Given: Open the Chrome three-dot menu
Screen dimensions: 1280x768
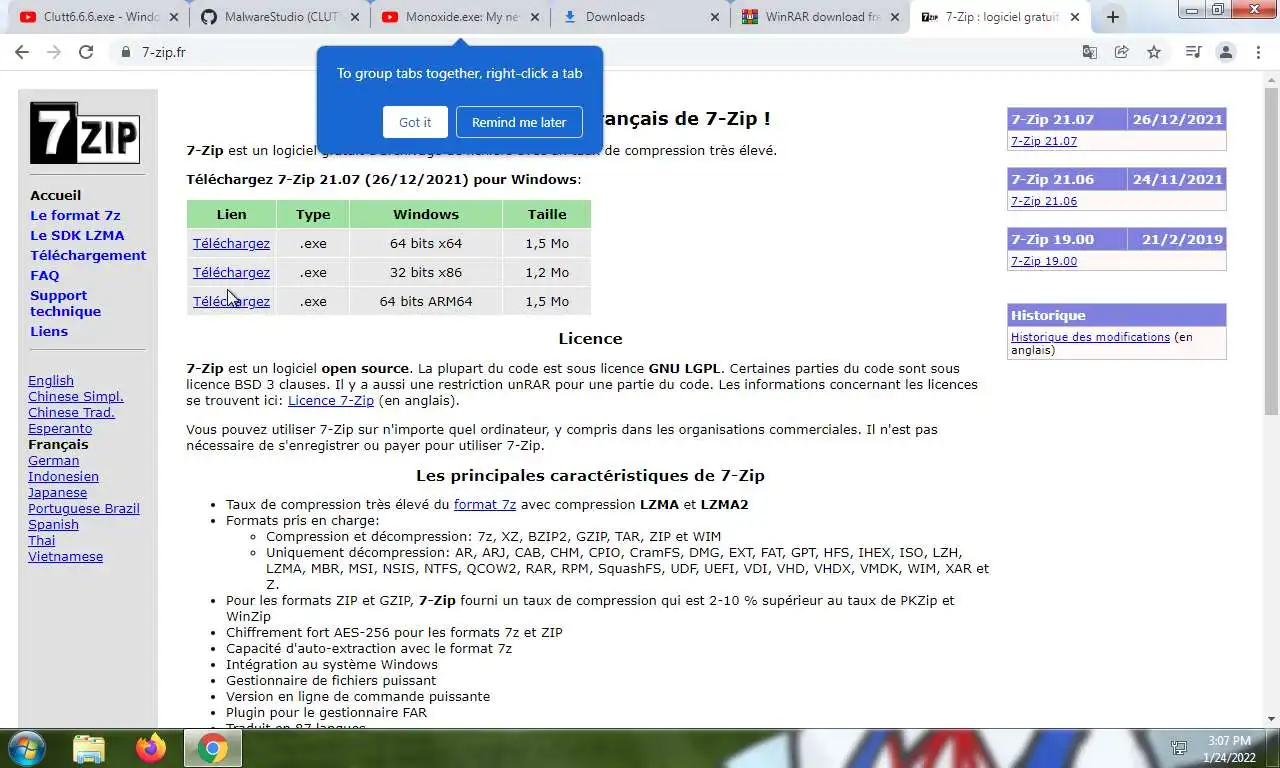Looking at the screenshot, I should click(1258, 52).
